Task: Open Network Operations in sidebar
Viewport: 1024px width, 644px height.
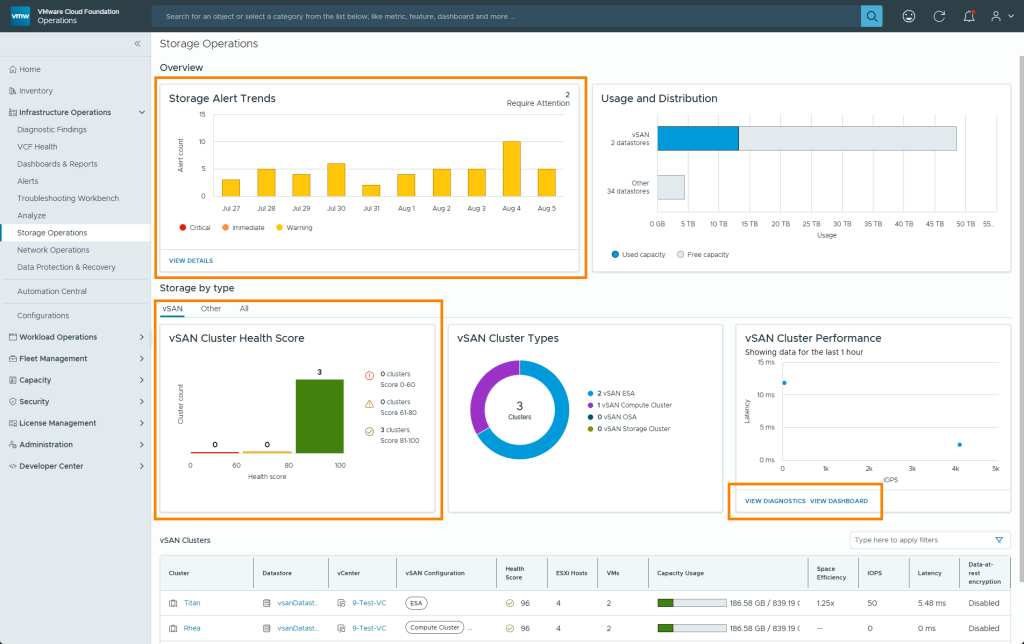Action: tap(53, 250)
